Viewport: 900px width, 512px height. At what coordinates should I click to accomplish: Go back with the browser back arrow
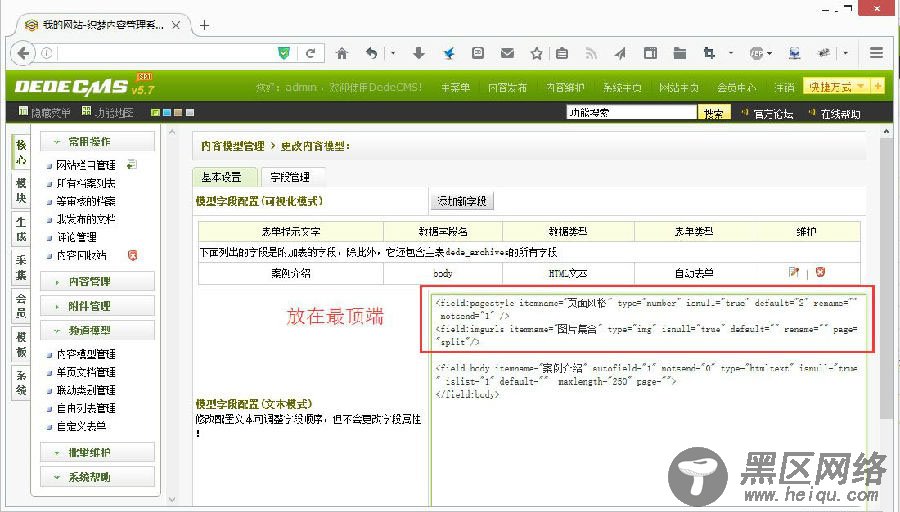click(x=23, y=53)
